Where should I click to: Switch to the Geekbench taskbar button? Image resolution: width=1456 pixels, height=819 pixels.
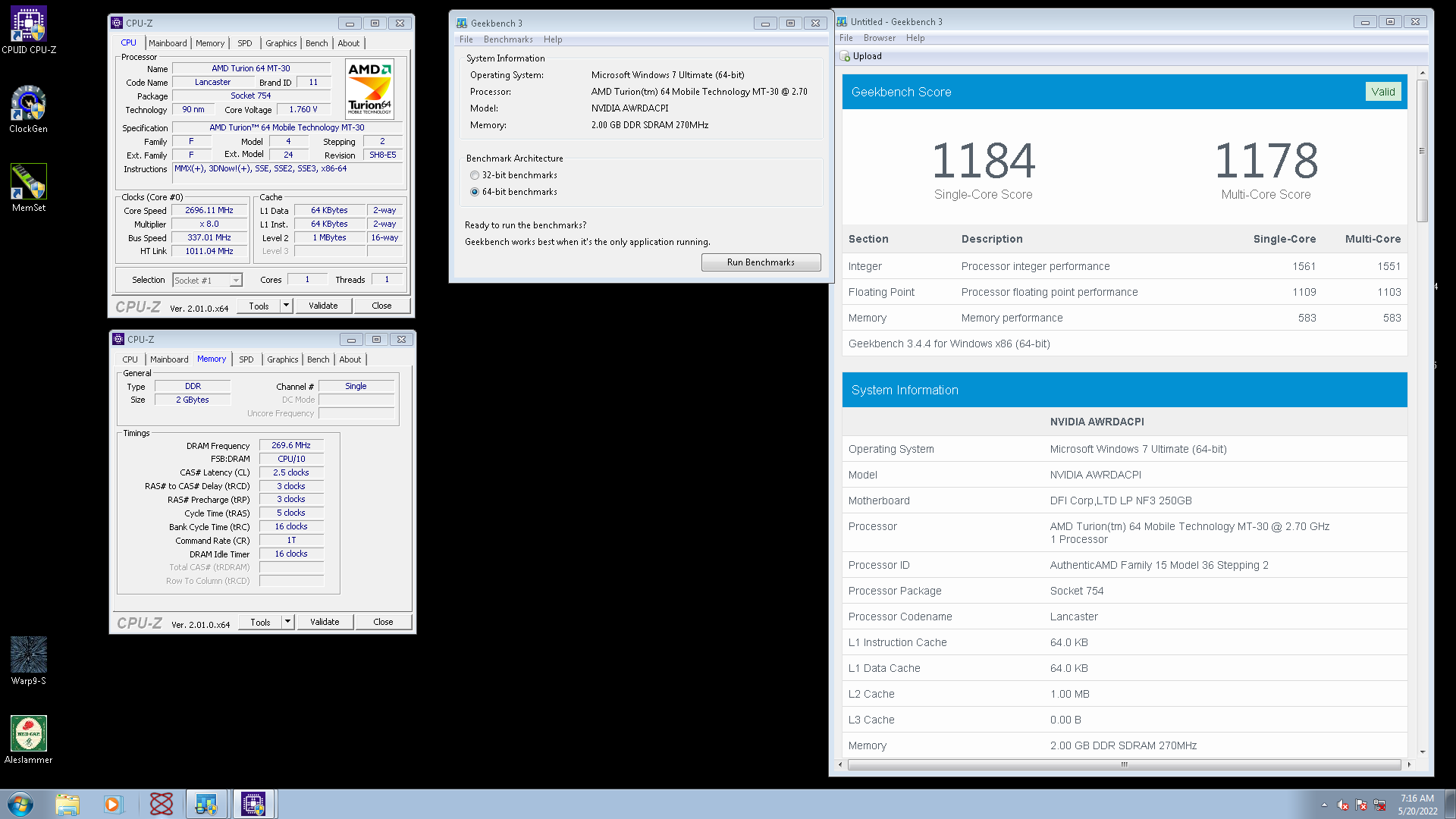pos(206,804)
